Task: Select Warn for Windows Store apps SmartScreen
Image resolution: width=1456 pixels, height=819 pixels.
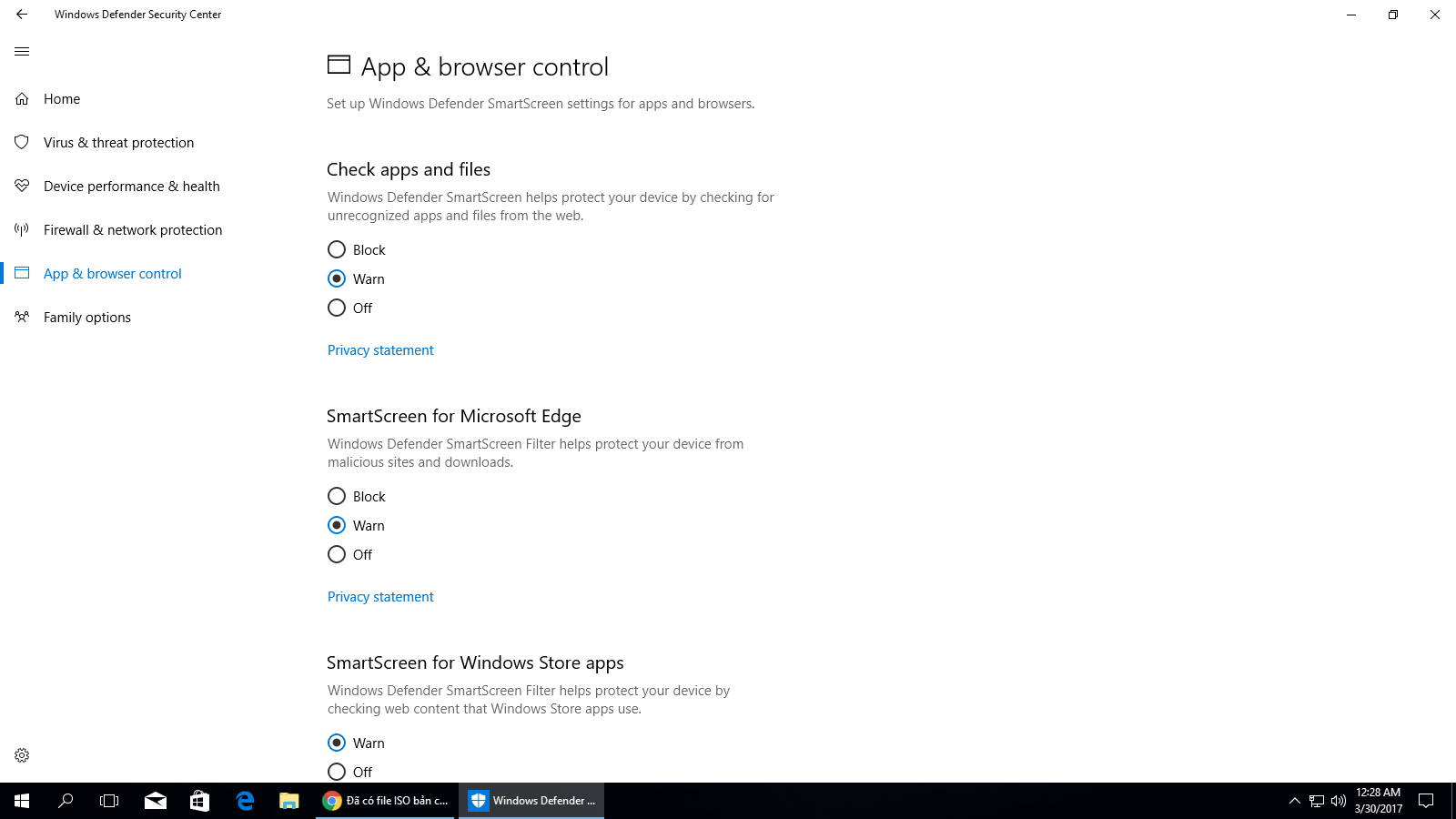Action: pos(356,743)
